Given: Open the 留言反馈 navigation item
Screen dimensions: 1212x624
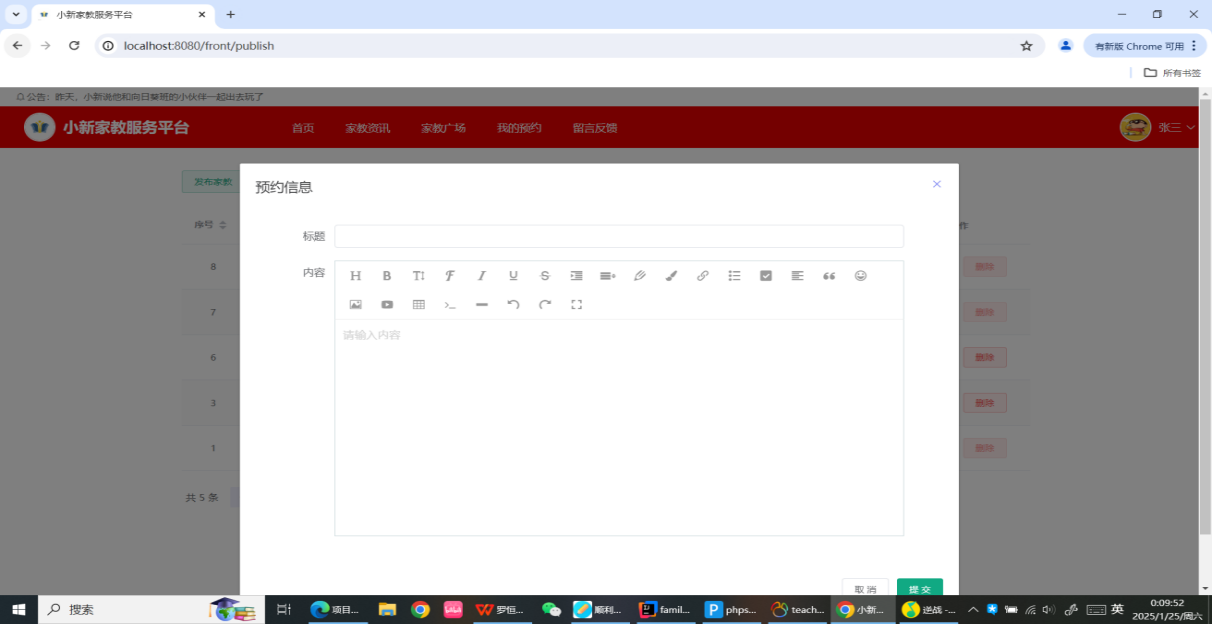Looking at the screenshot, I should point(595,128).
